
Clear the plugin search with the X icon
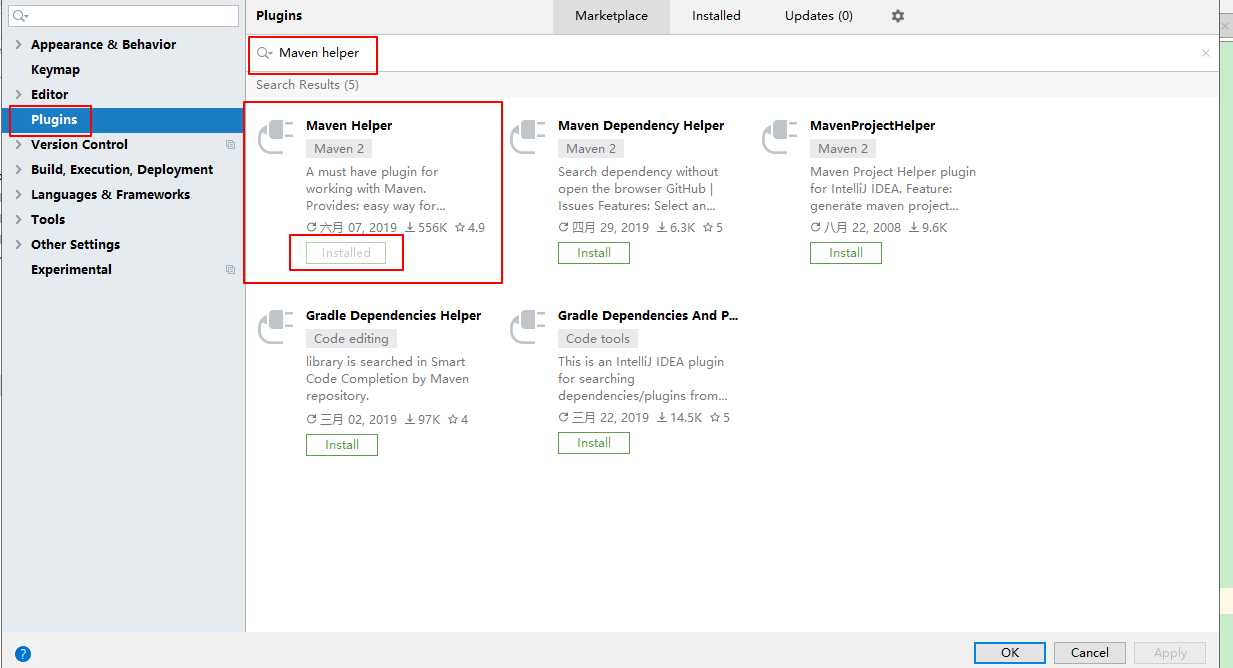click(x=1206, y=53)
